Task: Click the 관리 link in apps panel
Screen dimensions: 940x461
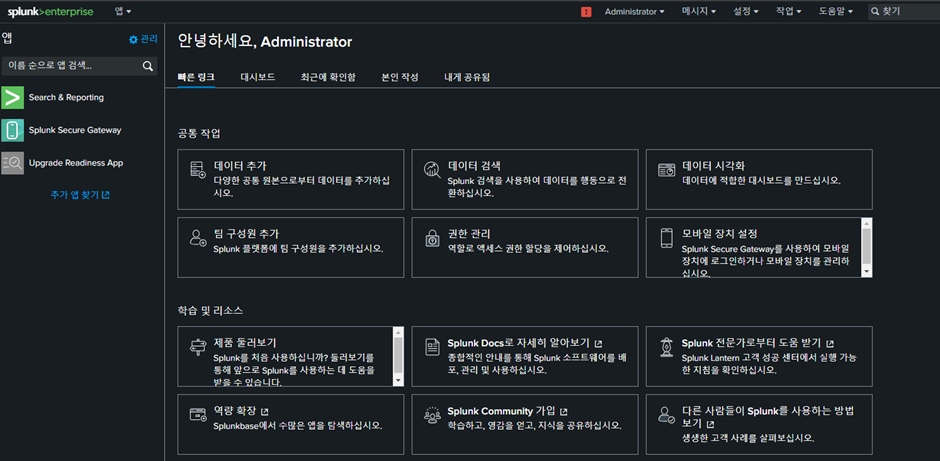Action: [x=149, y=39]
